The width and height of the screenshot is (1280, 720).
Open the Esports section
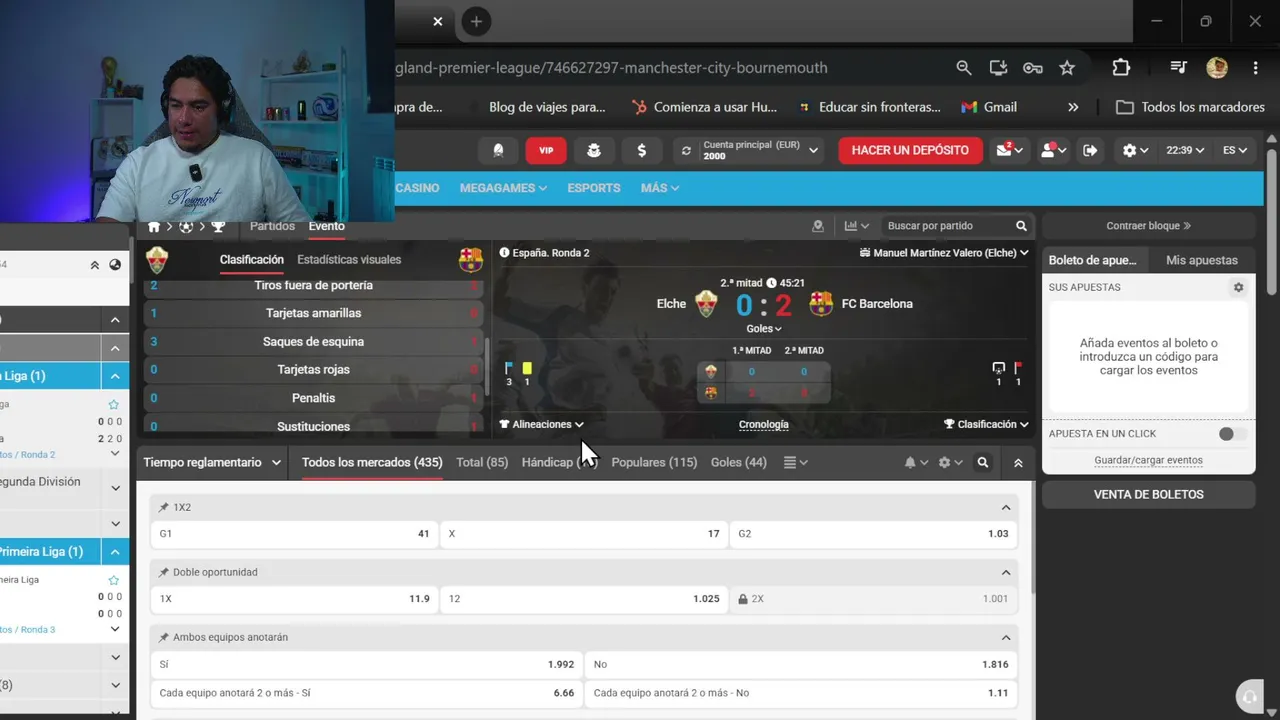tap(594, 188)
